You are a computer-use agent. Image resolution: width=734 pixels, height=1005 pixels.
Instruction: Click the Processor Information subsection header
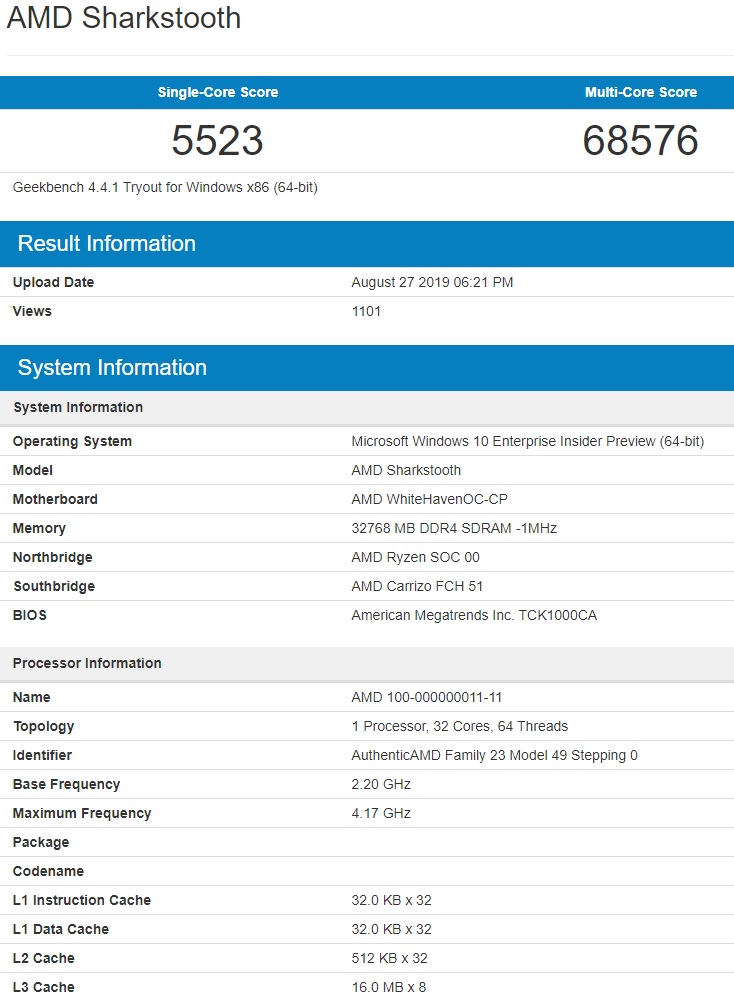[x=87, y=663]
